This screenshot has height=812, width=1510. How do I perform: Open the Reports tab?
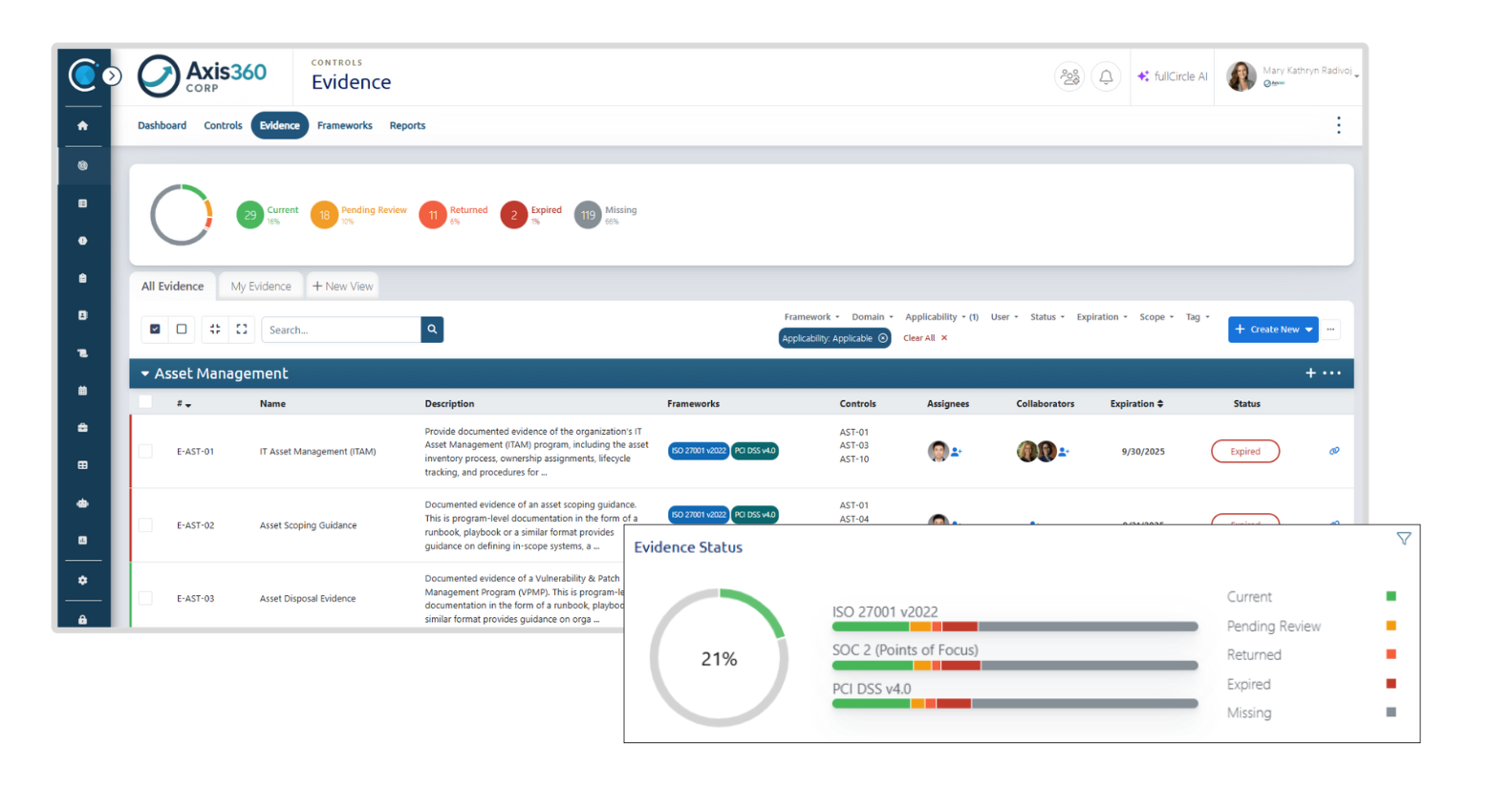coord(407,125)
